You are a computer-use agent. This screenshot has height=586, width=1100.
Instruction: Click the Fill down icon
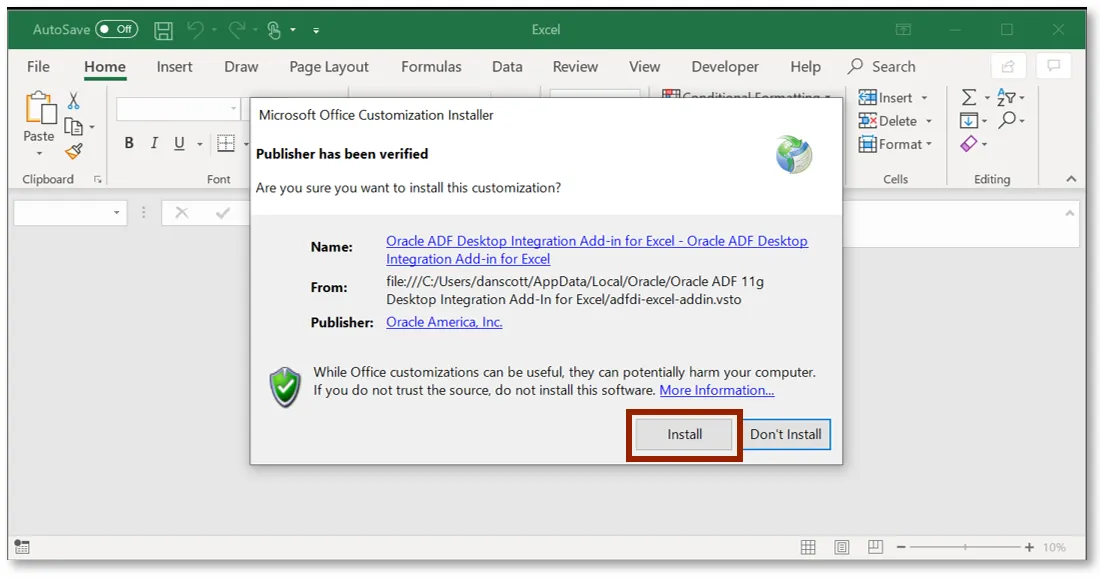(x=968, y=121)
